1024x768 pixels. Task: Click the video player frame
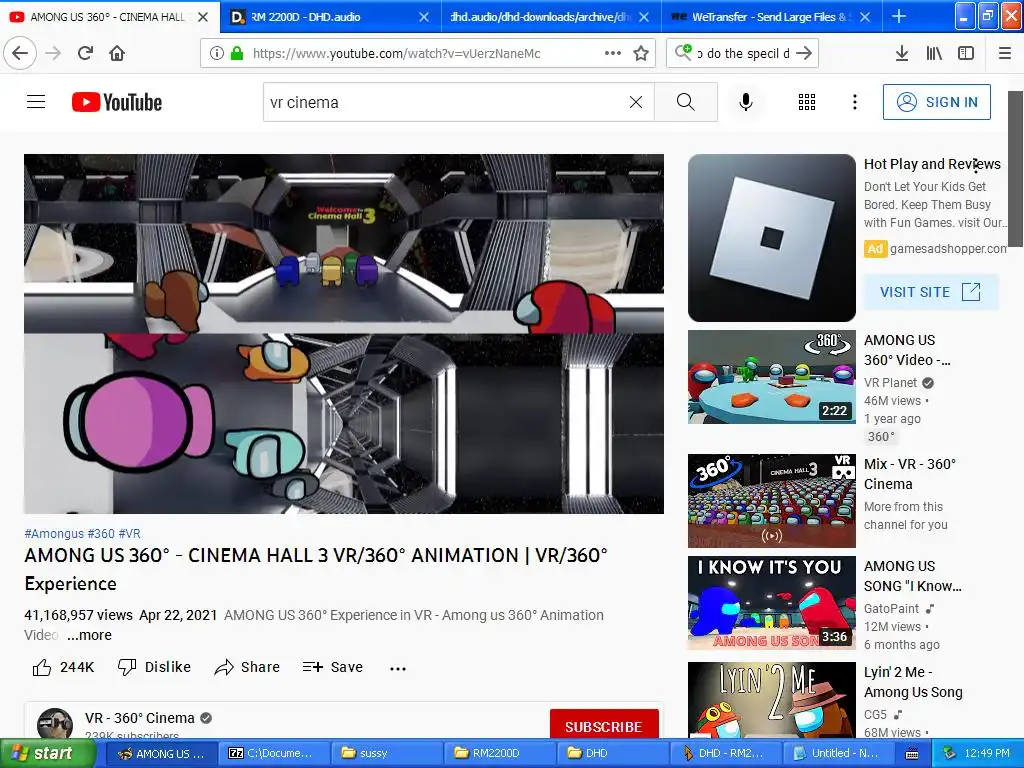pyautogui.click(x=344, y=334)
